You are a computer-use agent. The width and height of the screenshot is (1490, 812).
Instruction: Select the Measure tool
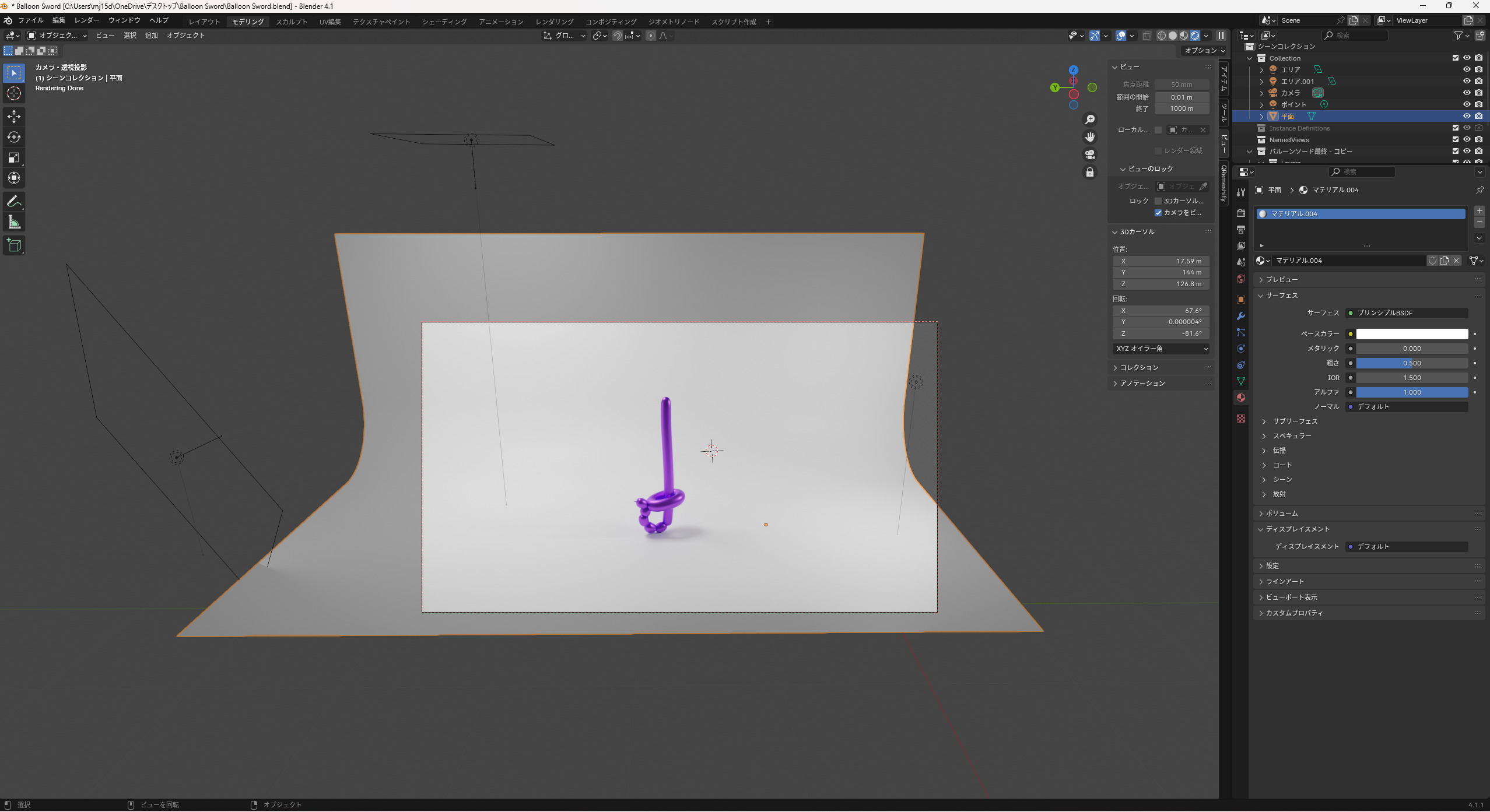coord(14,222)
